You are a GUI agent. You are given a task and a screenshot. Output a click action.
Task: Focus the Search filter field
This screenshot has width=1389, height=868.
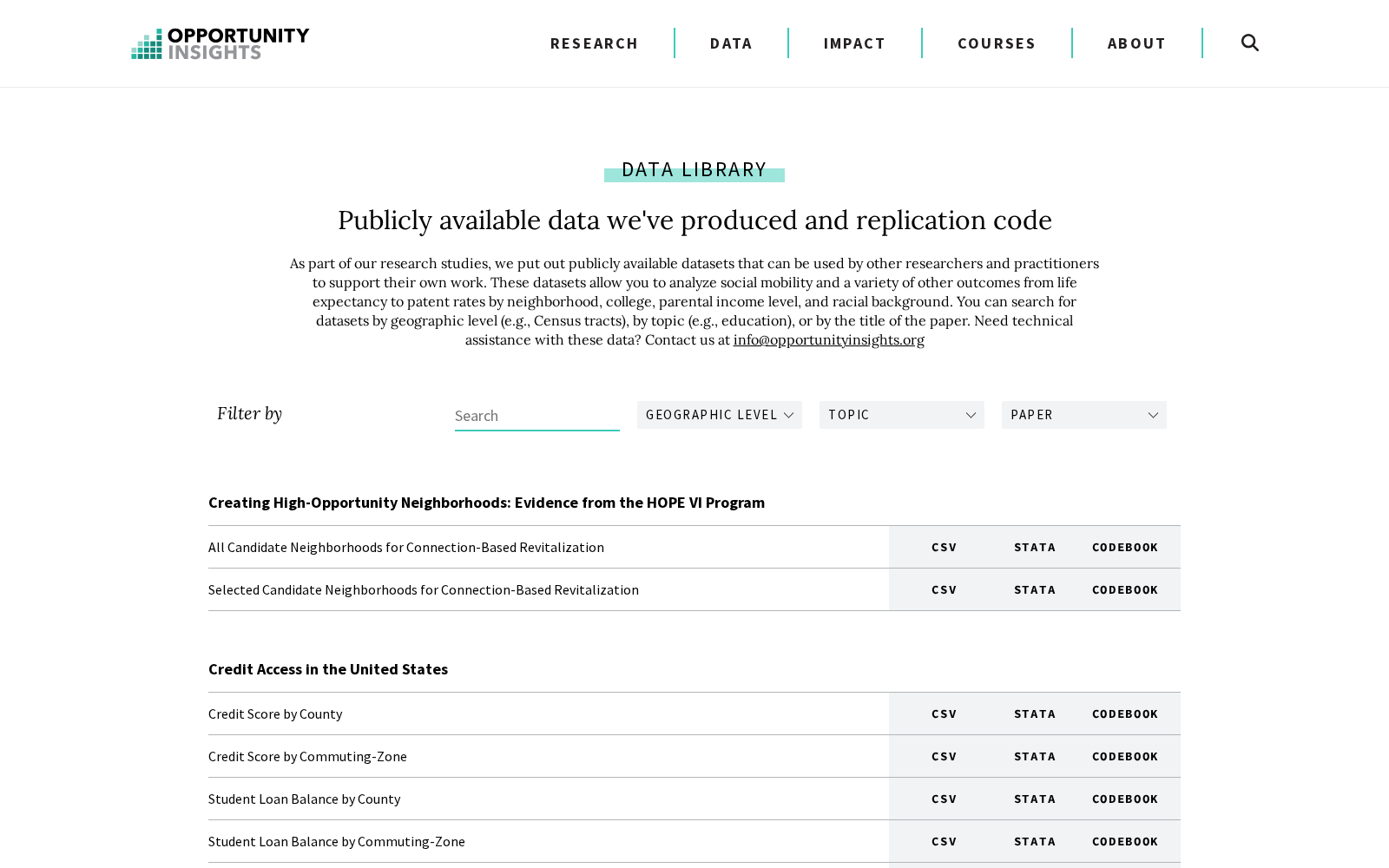point(537,416)
